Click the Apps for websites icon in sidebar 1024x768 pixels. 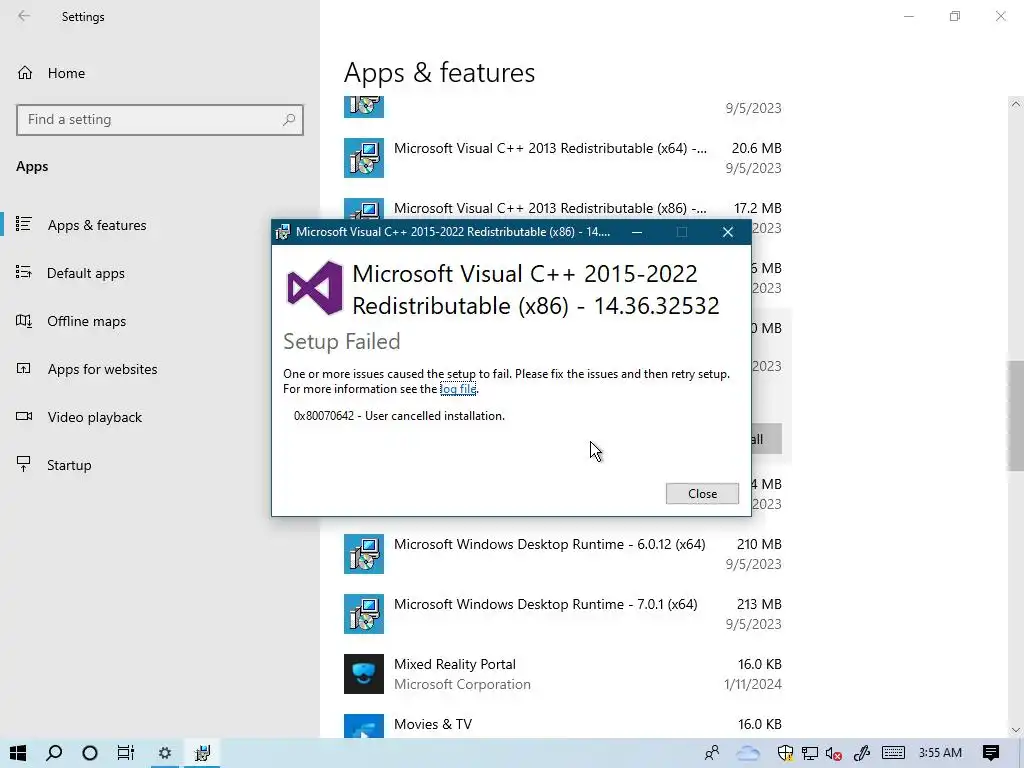click(24, 368)
